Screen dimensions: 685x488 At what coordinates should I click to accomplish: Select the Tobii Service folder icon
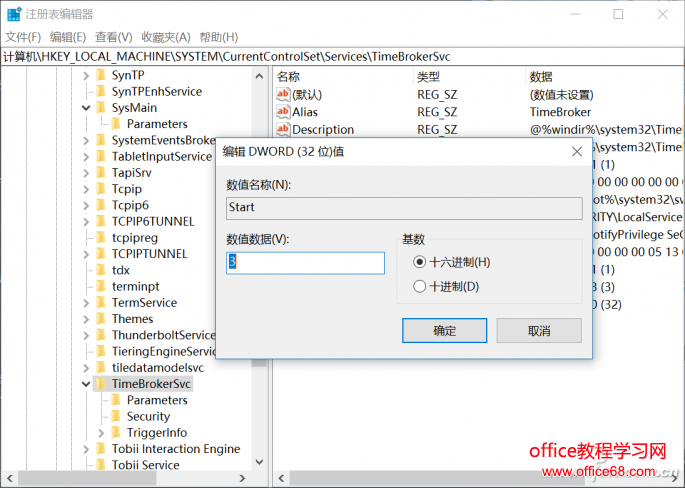(101, 465)
